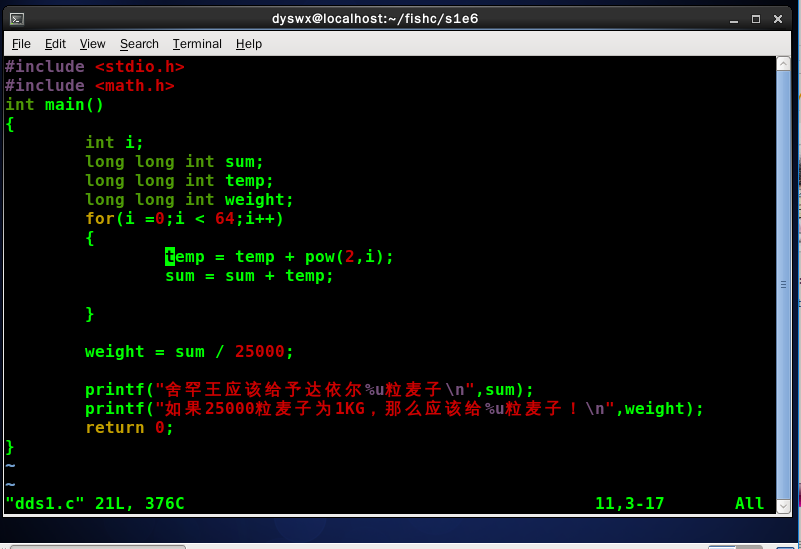Maximize the terminal window

(756, 19)
